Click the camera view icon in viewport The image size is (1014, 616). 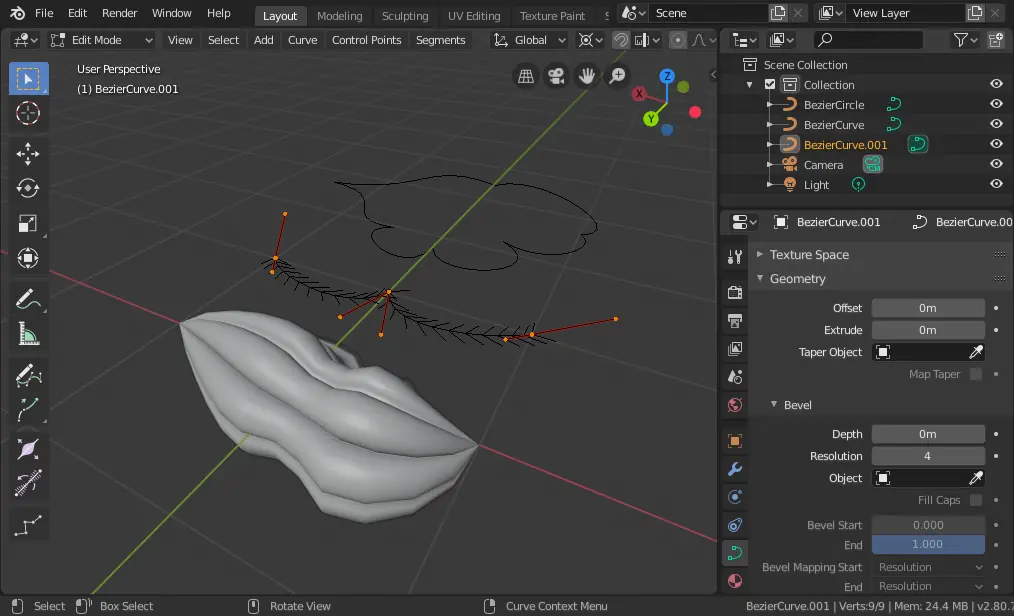click(x=556, y=76)
